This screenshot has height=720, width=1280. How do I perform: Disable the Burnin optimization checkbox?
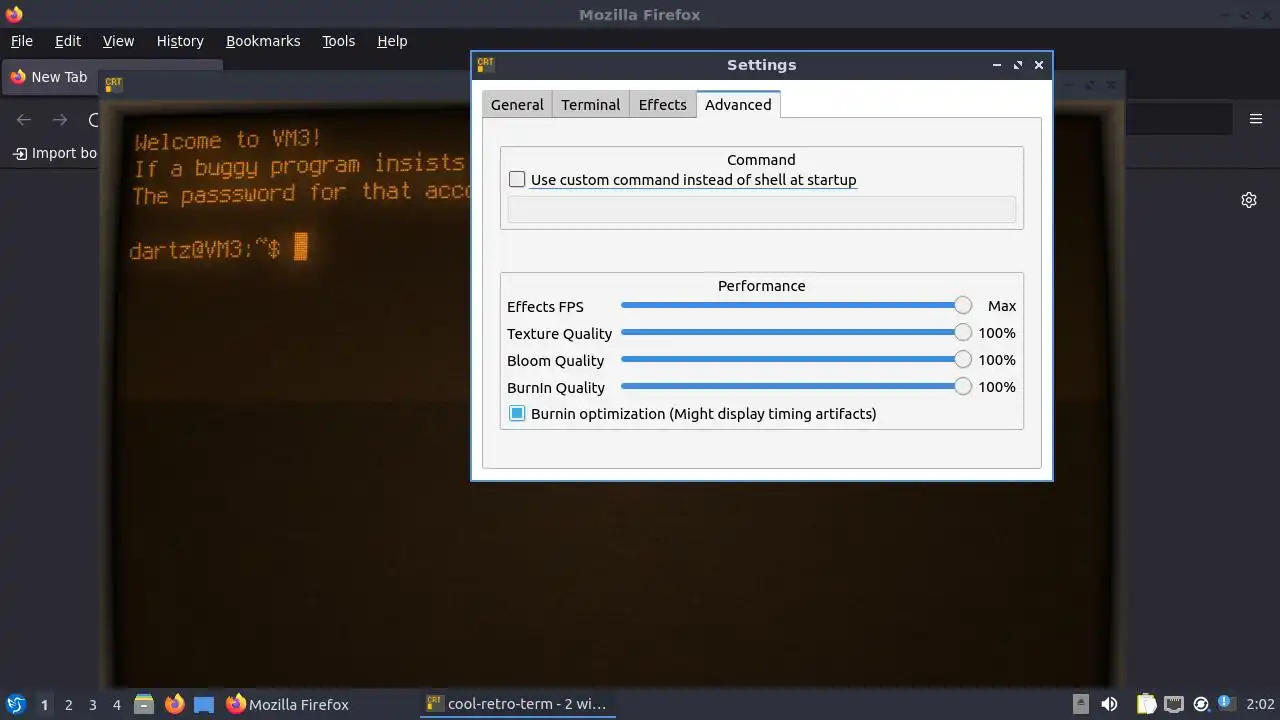[x=517, y=414]
